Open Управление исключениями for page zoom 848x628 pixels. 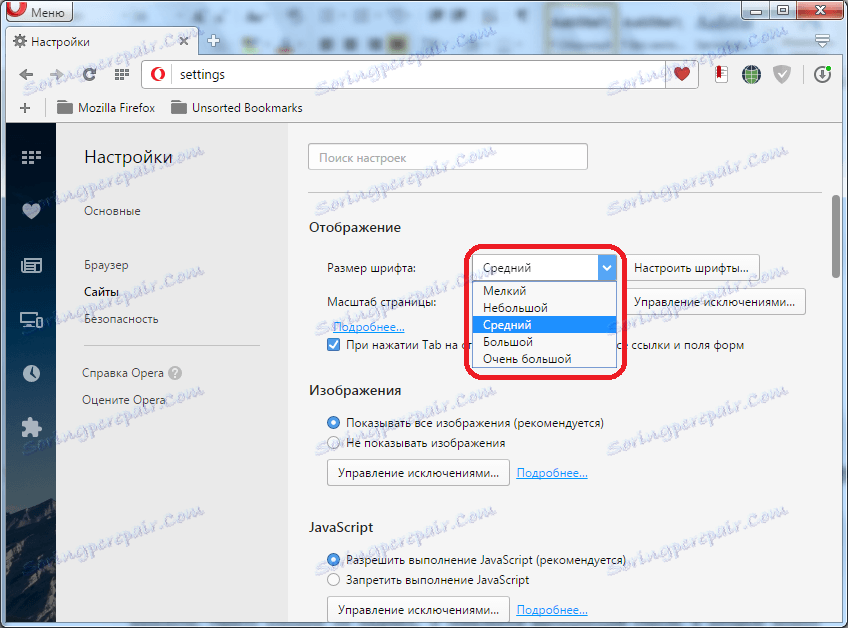click(715, 301)
